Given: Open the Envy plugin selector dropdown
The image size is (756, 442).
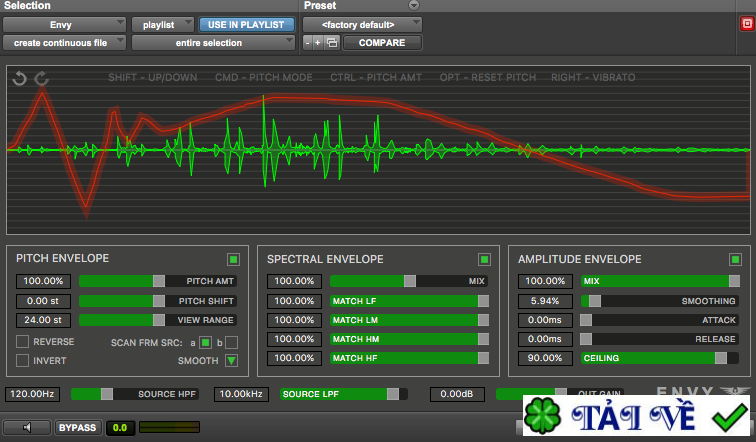Looking at the screenshot, I should pyautogui.click(x=65, y=24).
